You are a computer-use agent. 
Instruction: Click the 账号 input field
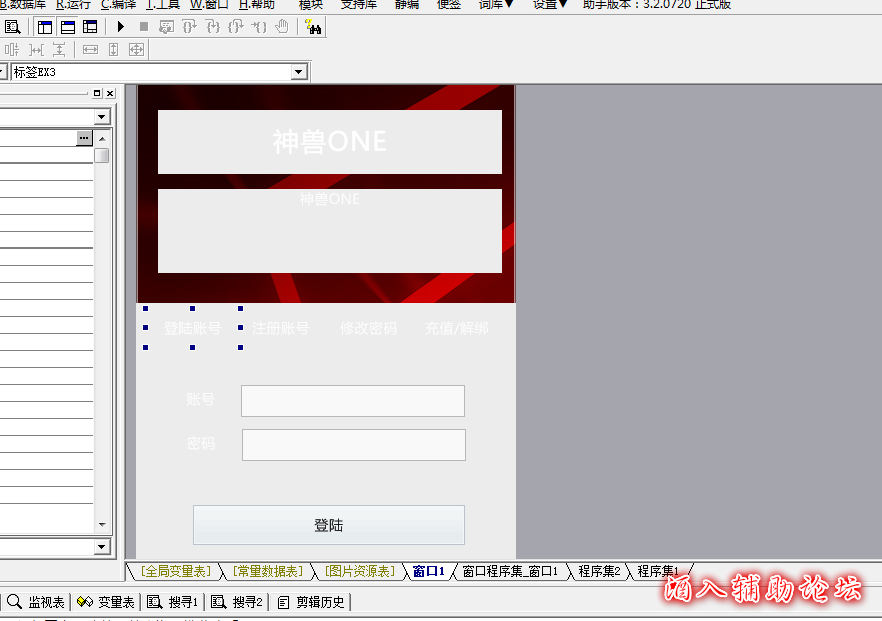(x=352, y=400)
